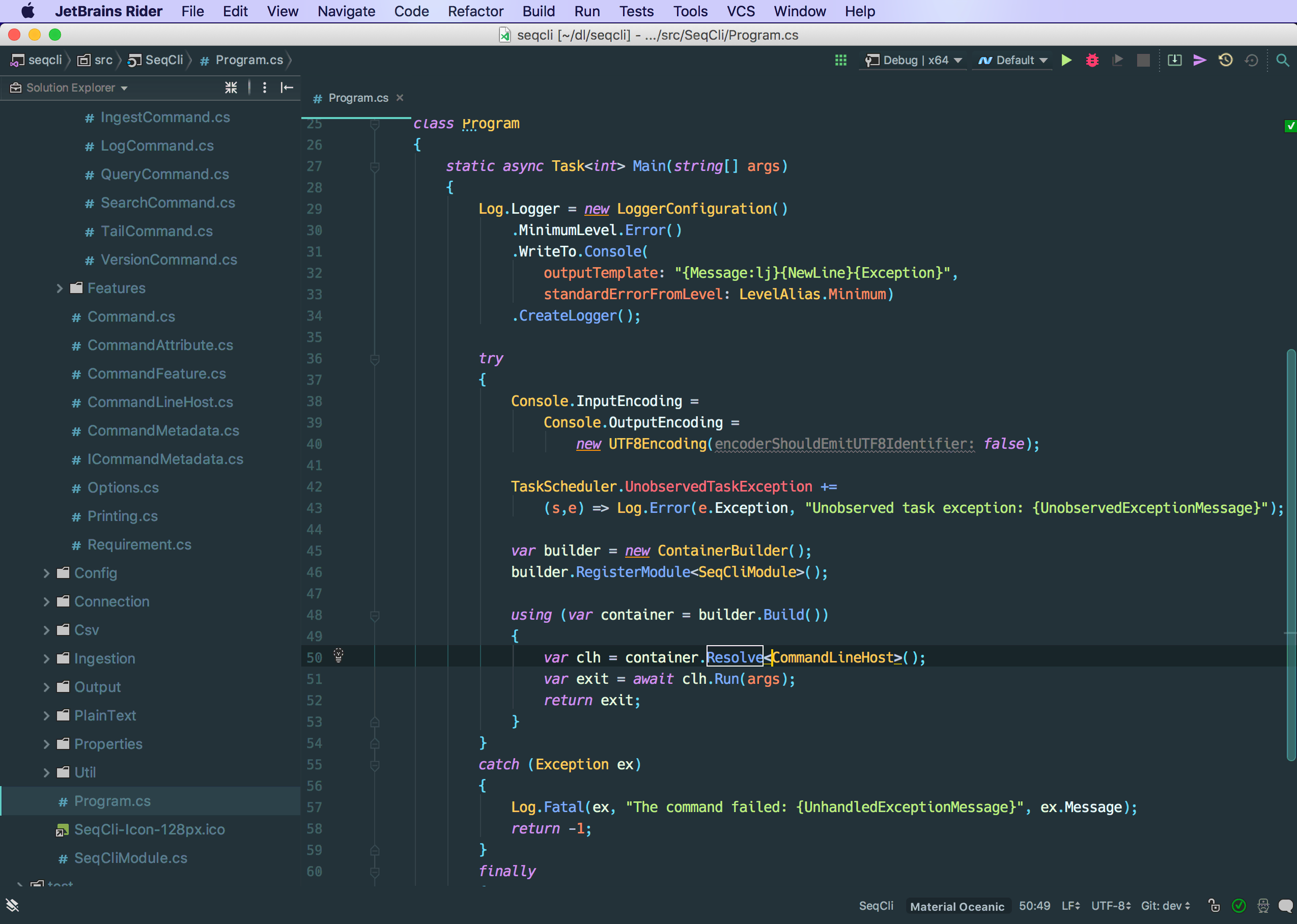
Task: Change the UTF-8 file encoding
Action: (x=1111, y=906)
